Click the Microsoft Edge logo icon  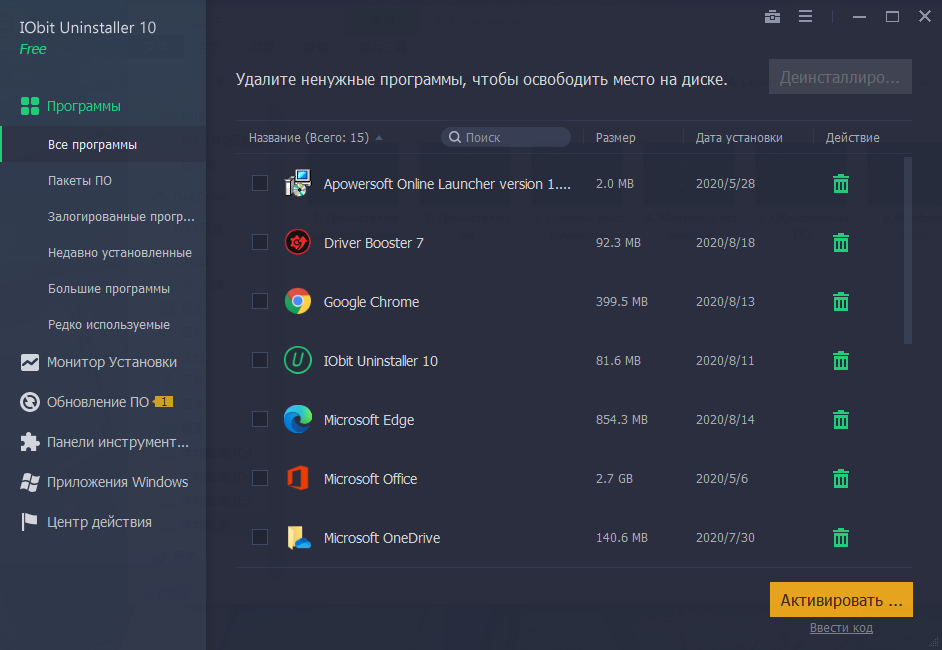(297, 419)
